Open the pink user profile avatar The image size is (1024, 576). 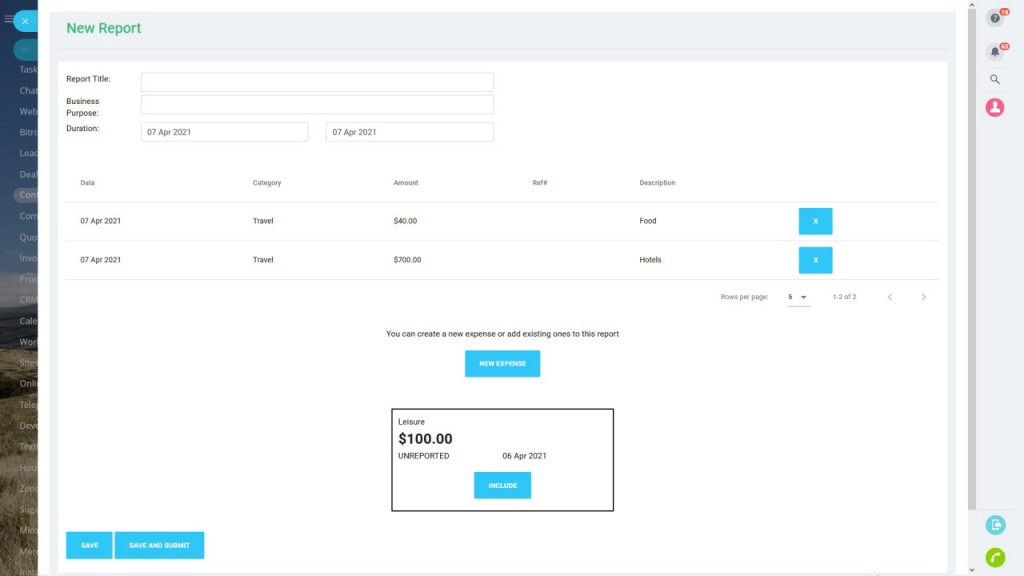tap(994, 107)
